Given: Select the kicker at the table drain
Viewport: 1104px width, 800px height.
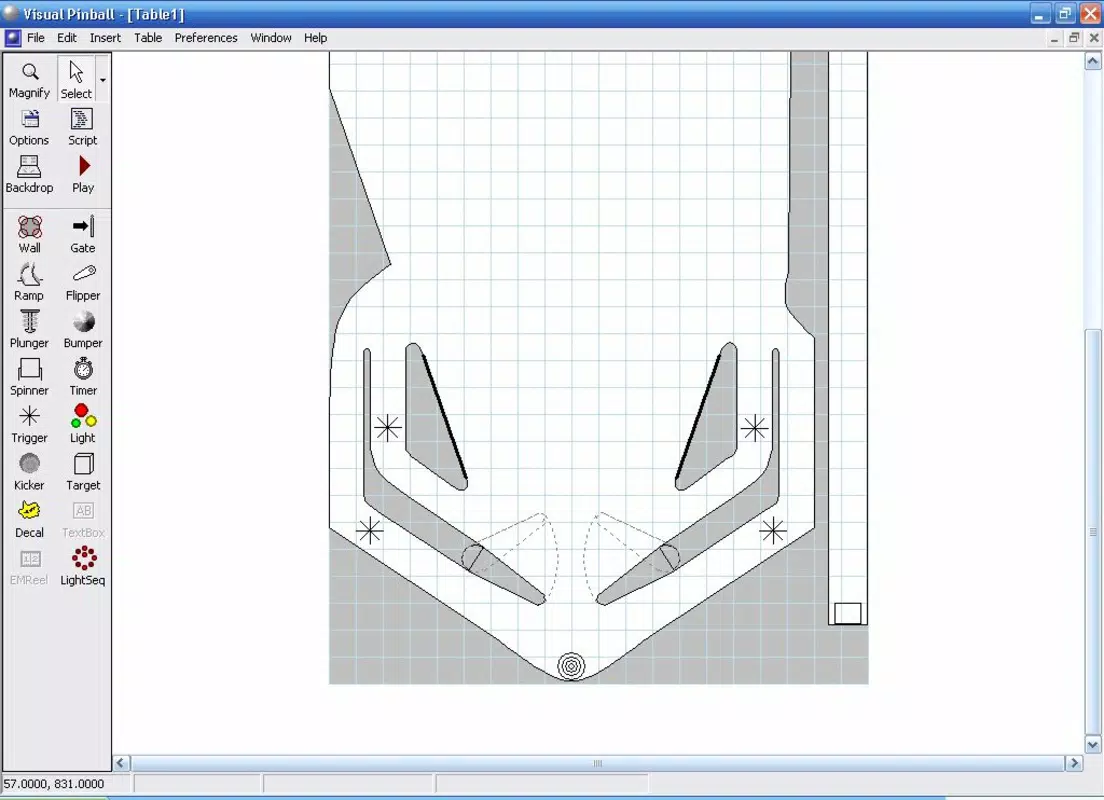Looking at the screenshot, I should [x=572, y=666].
